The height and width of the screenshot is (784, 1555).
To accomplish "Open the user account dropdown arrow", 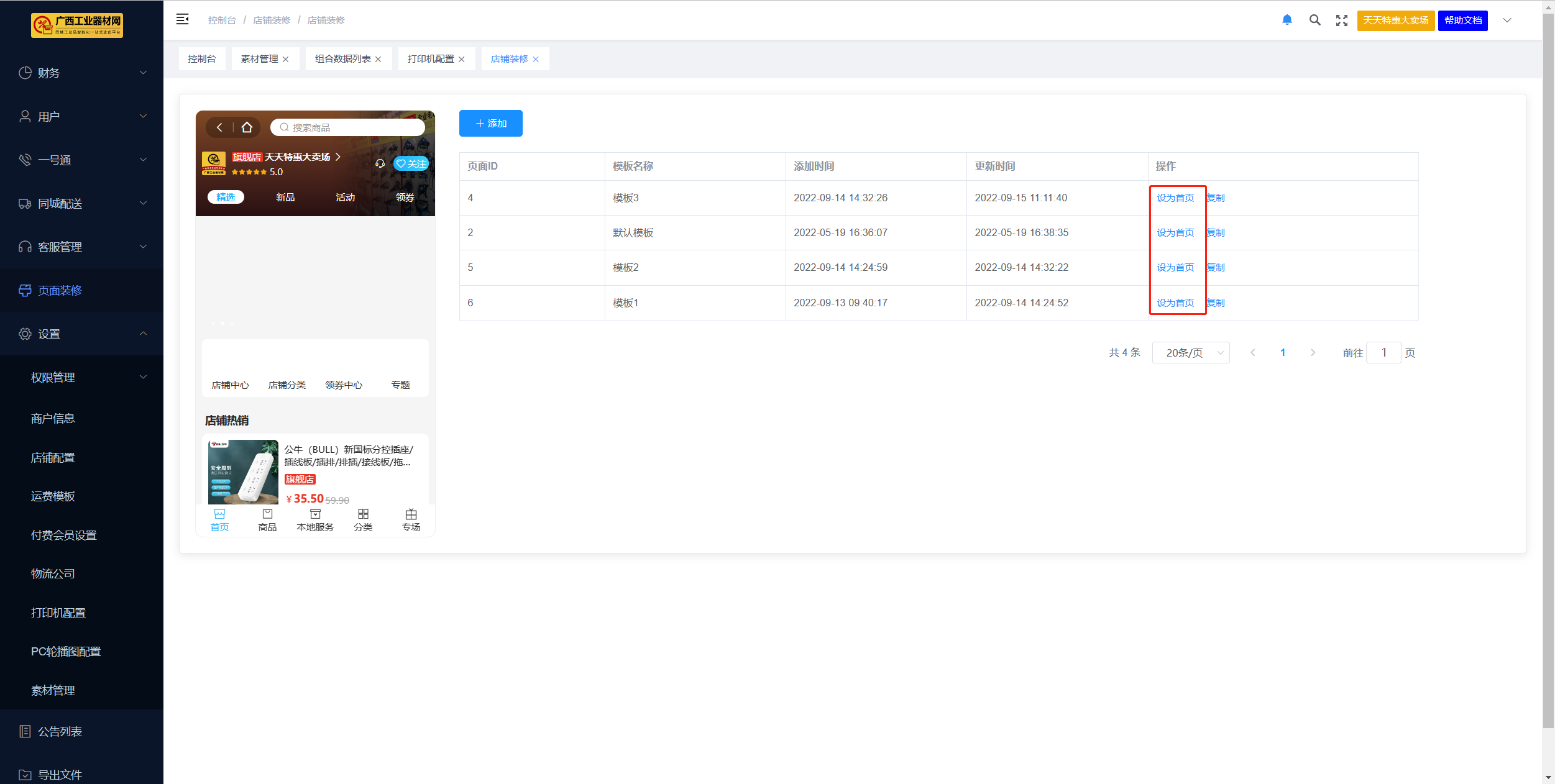I will coord(1507,21).
